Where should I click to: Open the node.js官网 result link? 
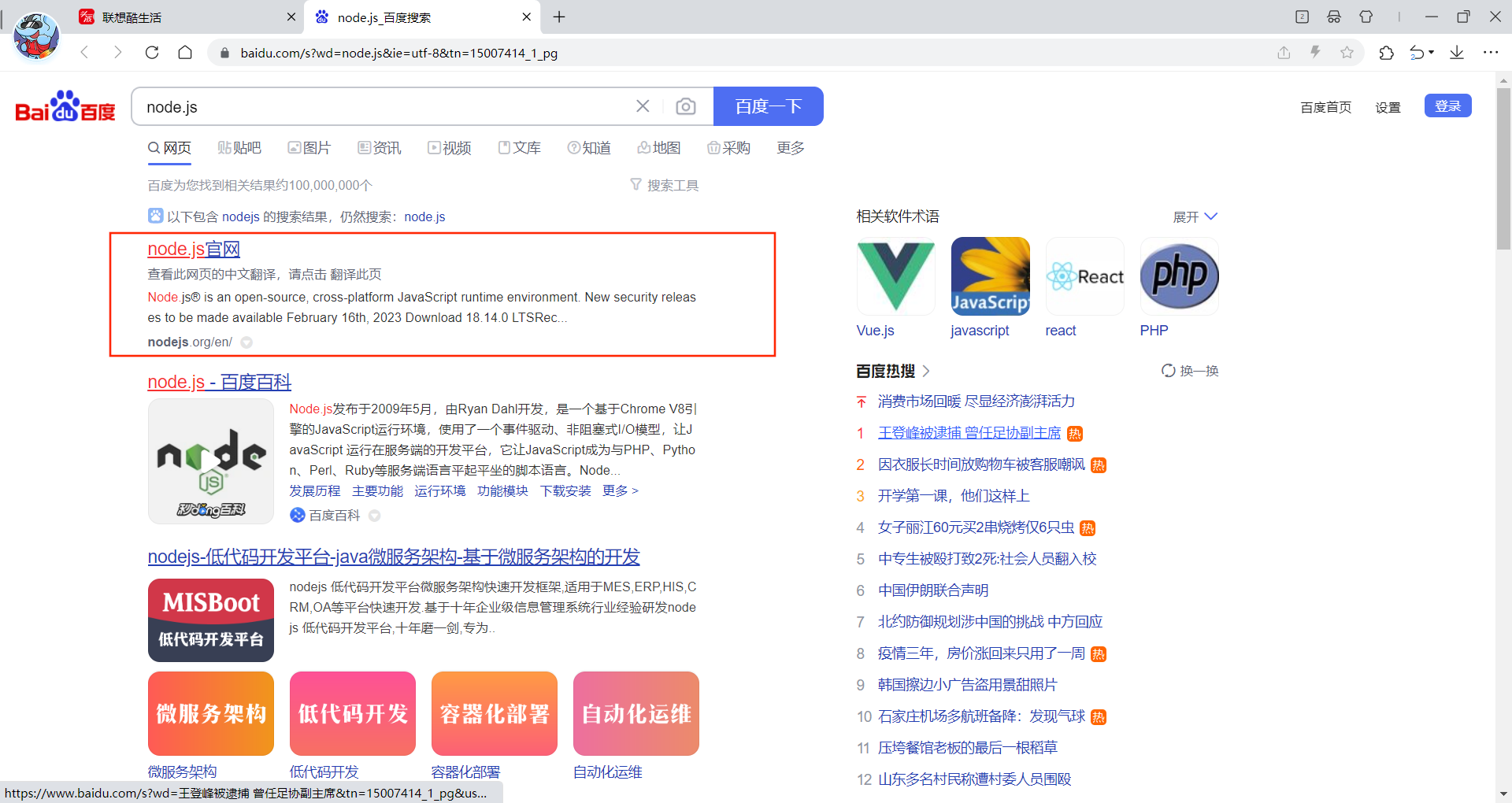[x=194, y=249]
